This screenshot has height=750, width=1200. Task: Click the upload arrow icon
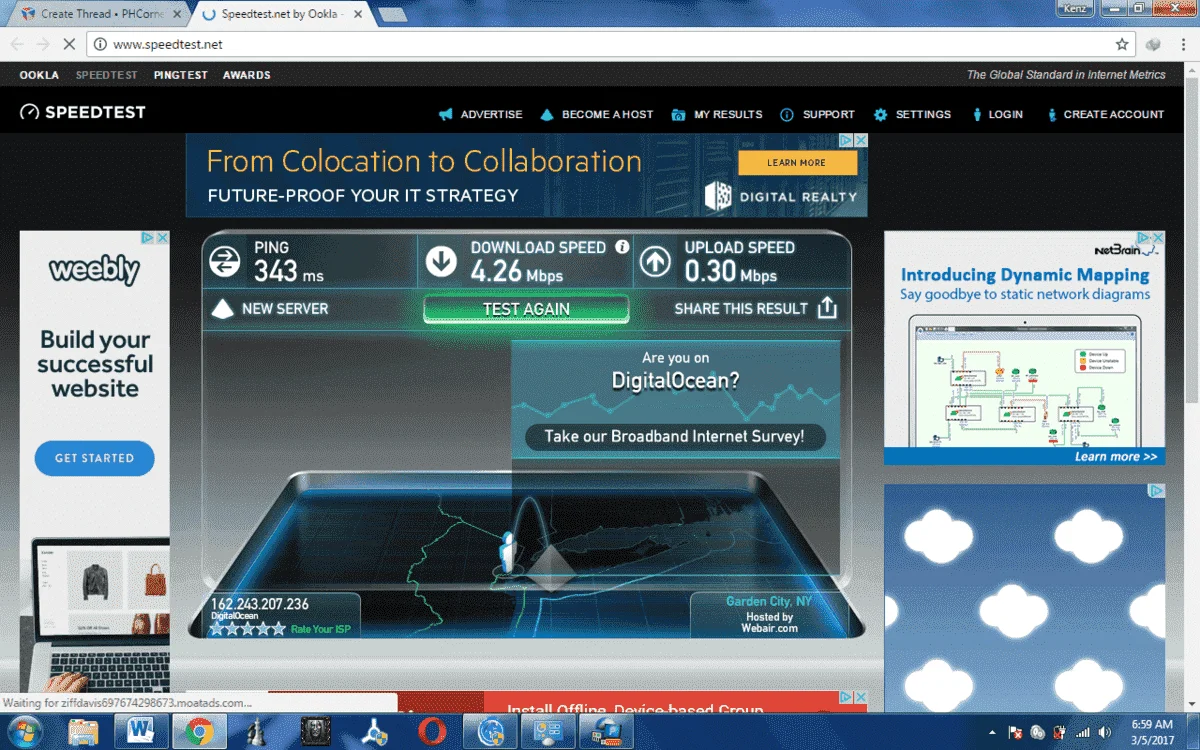click(x=655, y=262)
